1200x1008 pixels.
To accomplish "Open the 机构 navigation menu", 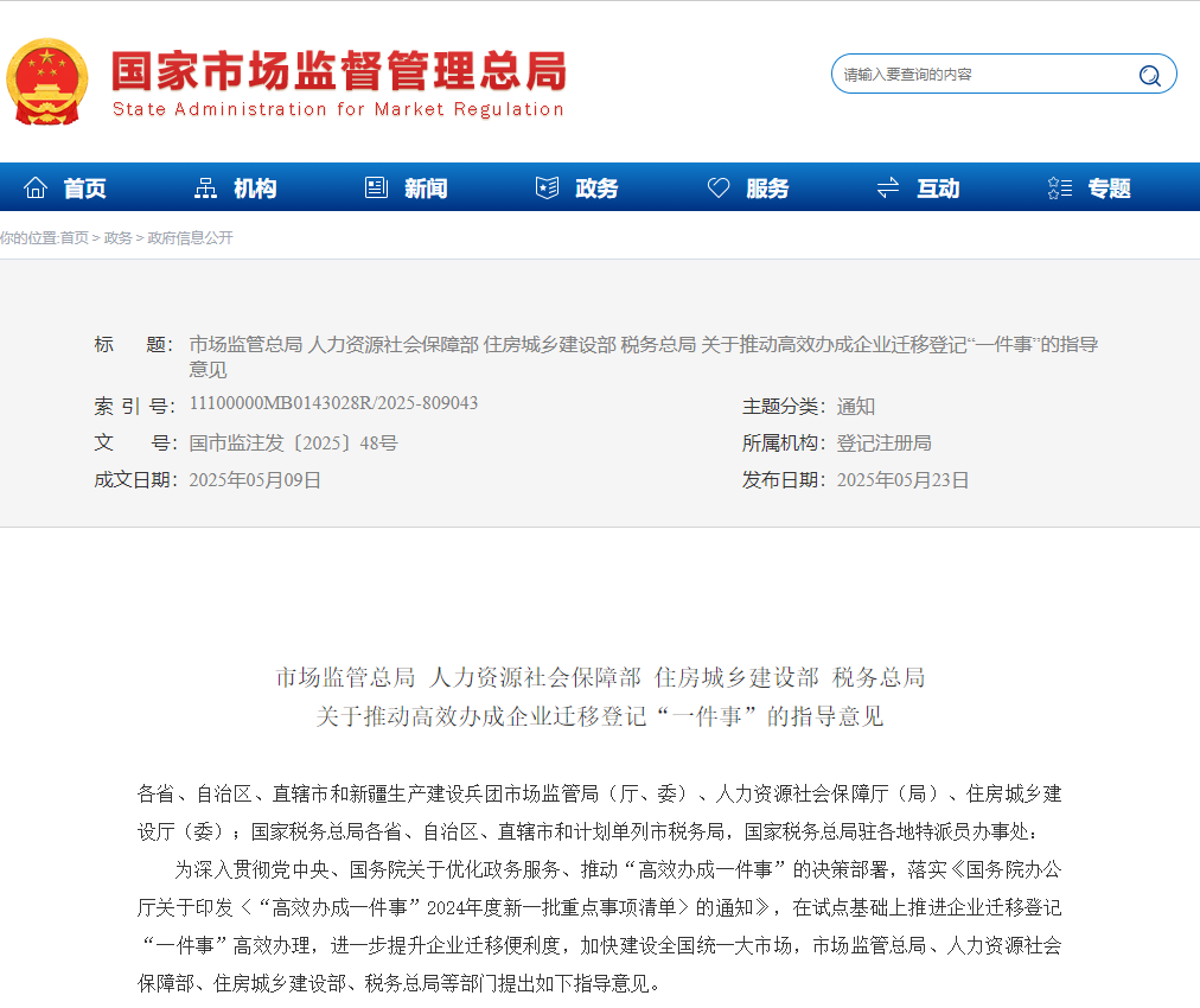I will coord(255,188).
